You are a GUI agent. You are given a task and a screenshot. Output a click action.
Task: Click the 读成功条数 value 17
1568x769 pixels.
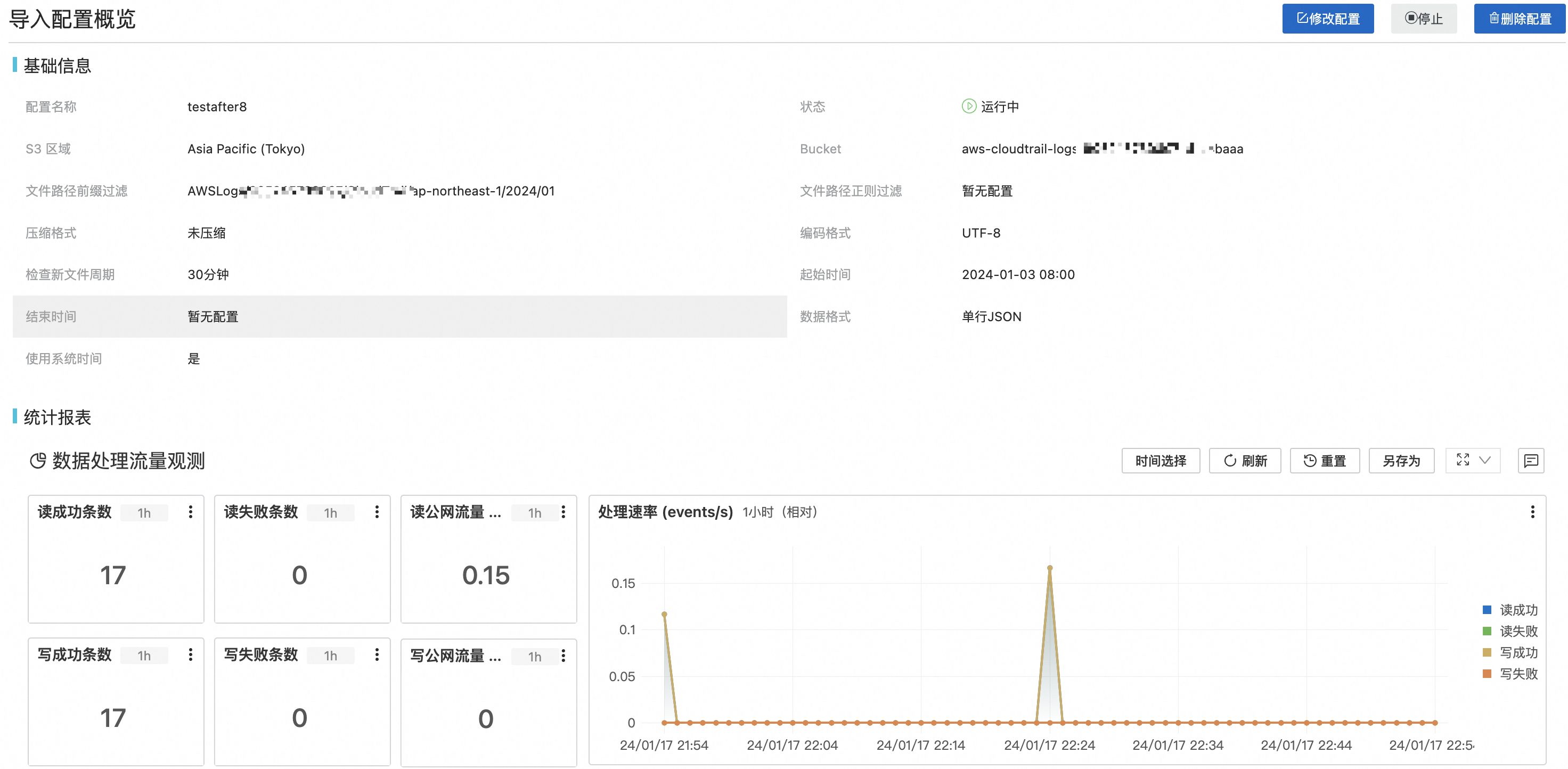click(113, 575)
